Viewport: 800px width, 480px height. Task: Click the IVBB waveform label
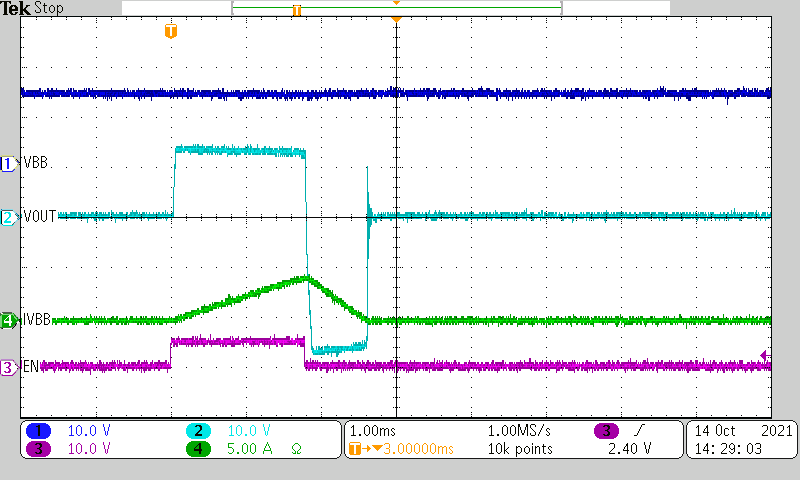pyautogui.click(x=37, y=320)
